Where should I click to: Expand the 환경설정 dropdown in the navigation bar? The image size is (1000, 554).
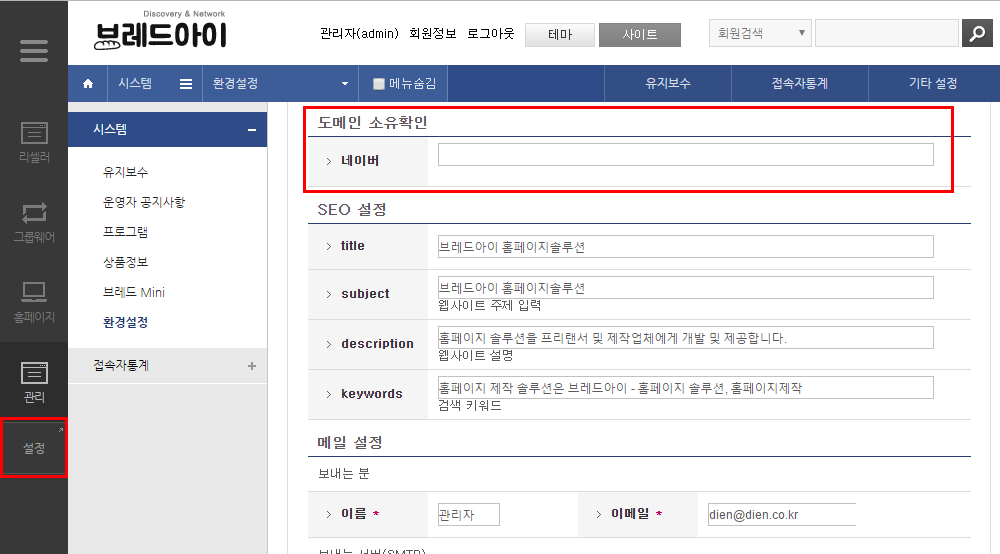345,84
